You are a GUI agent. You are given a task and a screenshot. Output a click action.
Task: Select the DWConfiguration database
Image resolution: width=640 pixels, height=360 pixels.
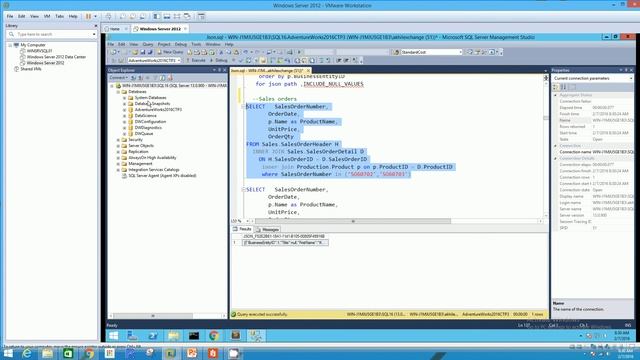(x=150, y=122)
